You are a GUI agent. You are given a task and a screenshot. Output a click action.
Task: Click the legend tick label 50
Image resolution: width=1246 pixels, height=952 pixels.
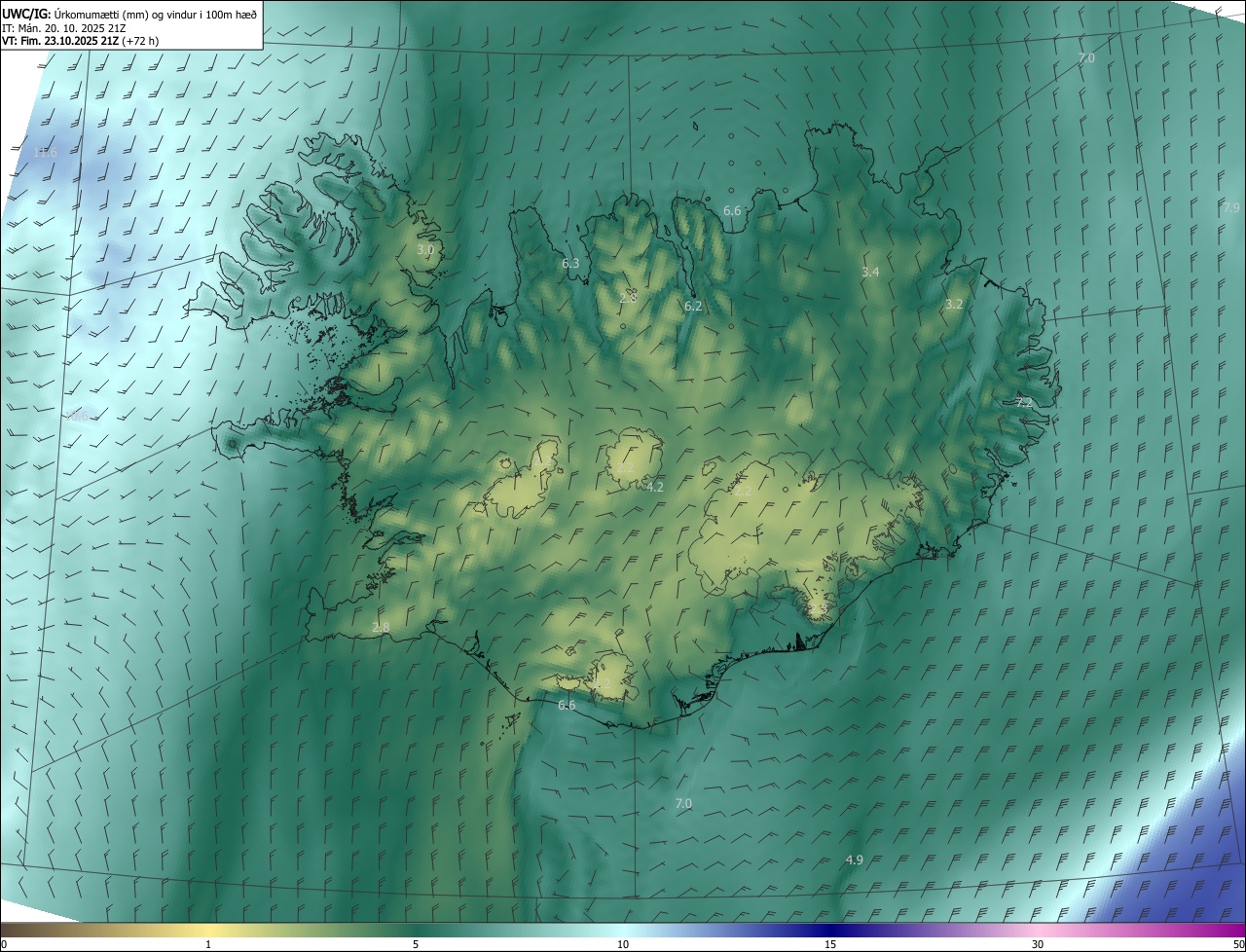coord(1238,944)
